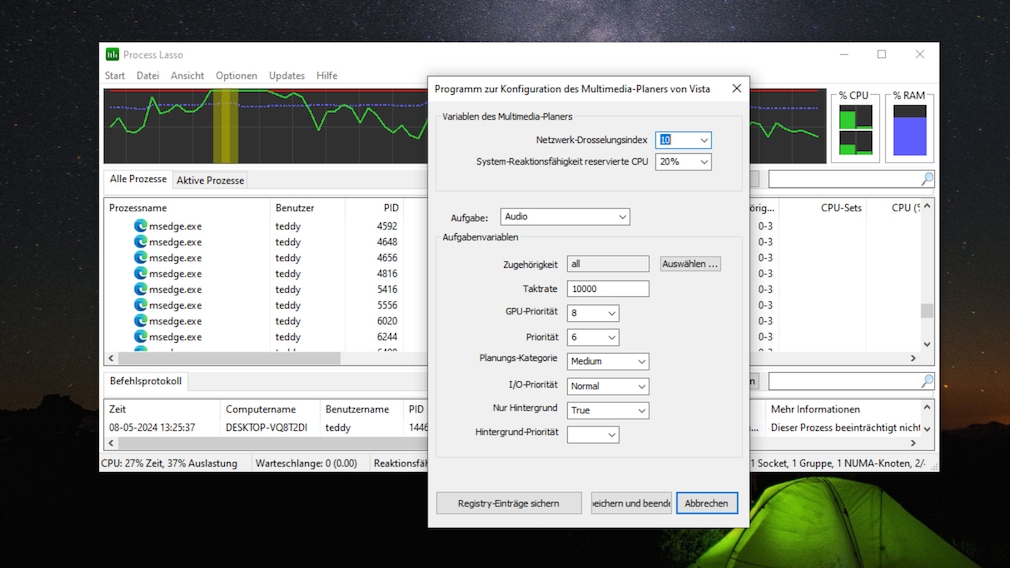Image resolution: width=1010 pixels, height=568 pixels.
Task: Click the Mehr Informationen column header
Action: tap(843, 409)
